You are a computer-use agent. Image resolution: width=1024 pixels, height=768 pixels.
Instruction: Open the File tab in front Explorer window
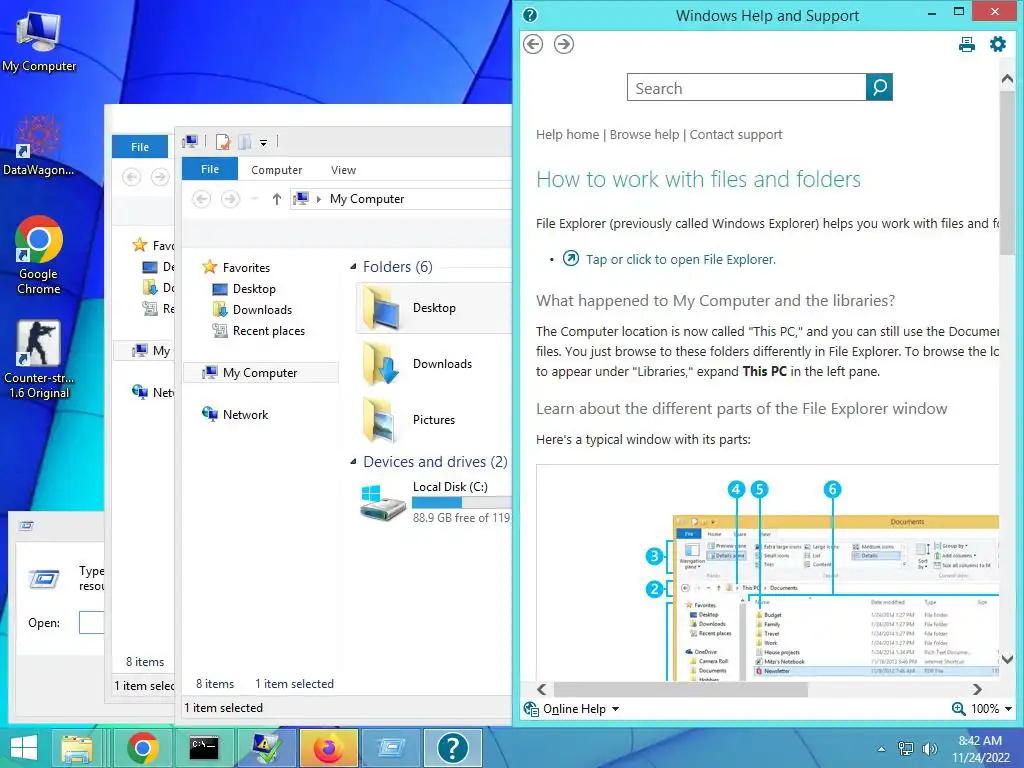click(x=210, y=169)
